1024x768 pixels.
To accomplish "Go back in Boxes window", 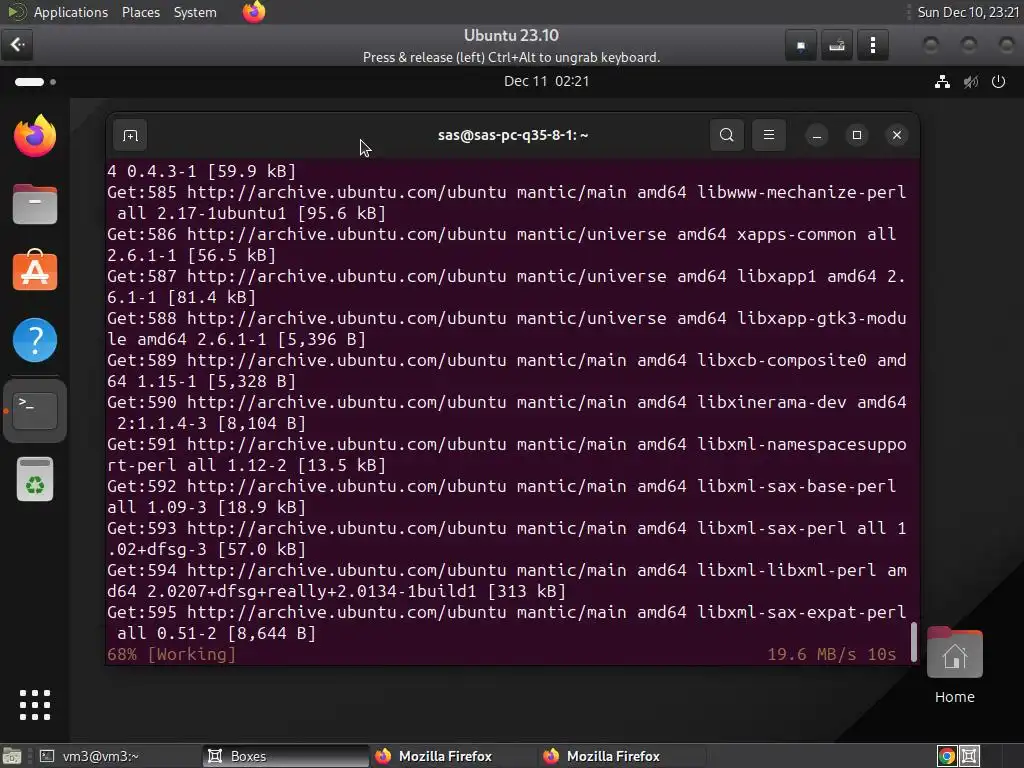I will coord(17,44).
